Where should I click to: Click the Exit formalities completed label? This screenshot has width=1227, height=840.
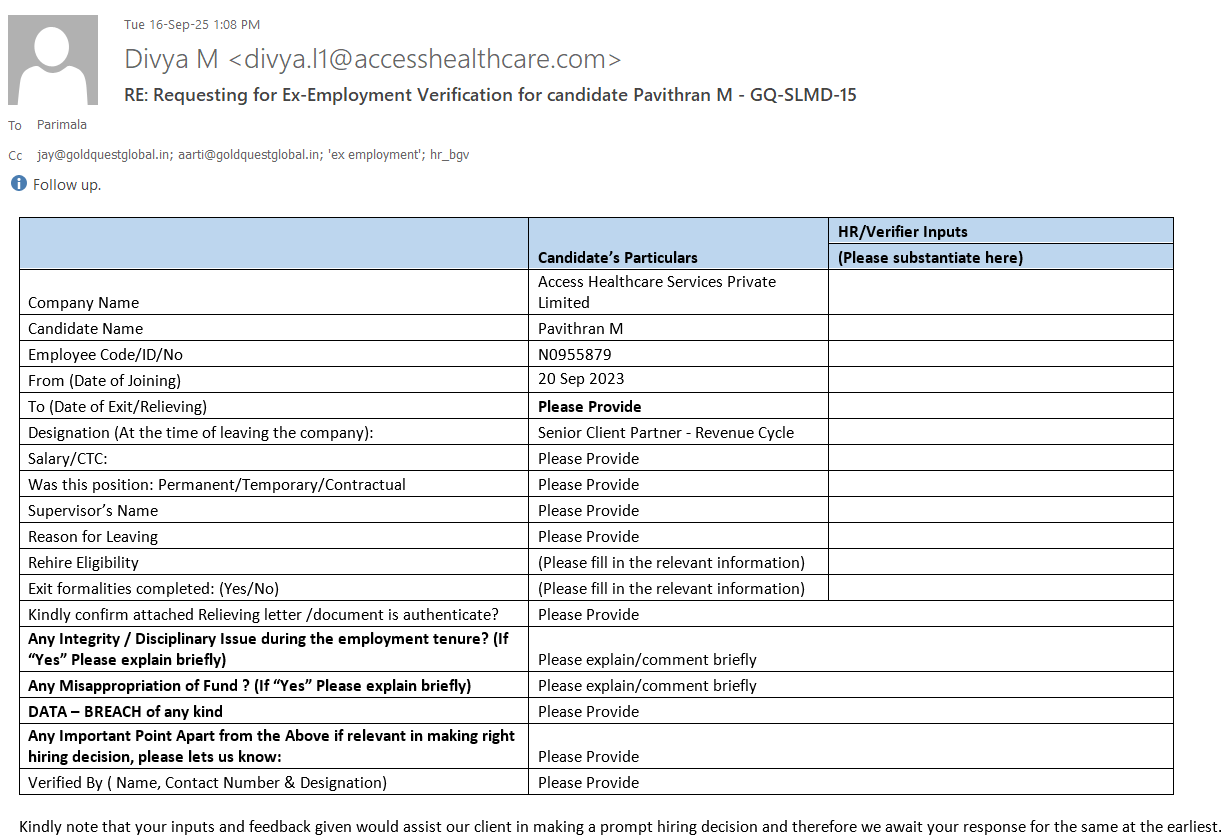[x=153, y=588]
